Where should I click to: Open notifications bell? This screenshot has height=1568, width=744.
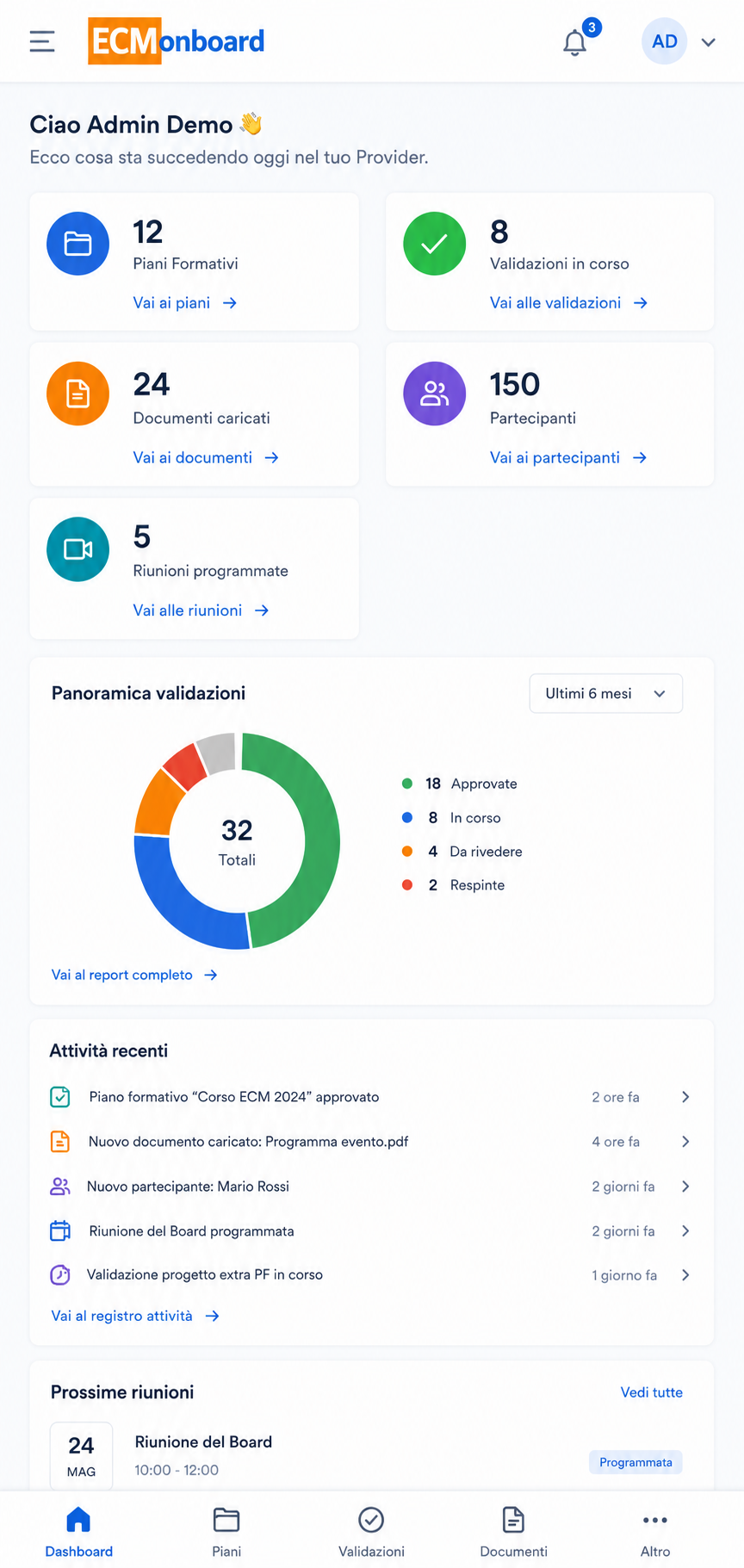point(575,42)
